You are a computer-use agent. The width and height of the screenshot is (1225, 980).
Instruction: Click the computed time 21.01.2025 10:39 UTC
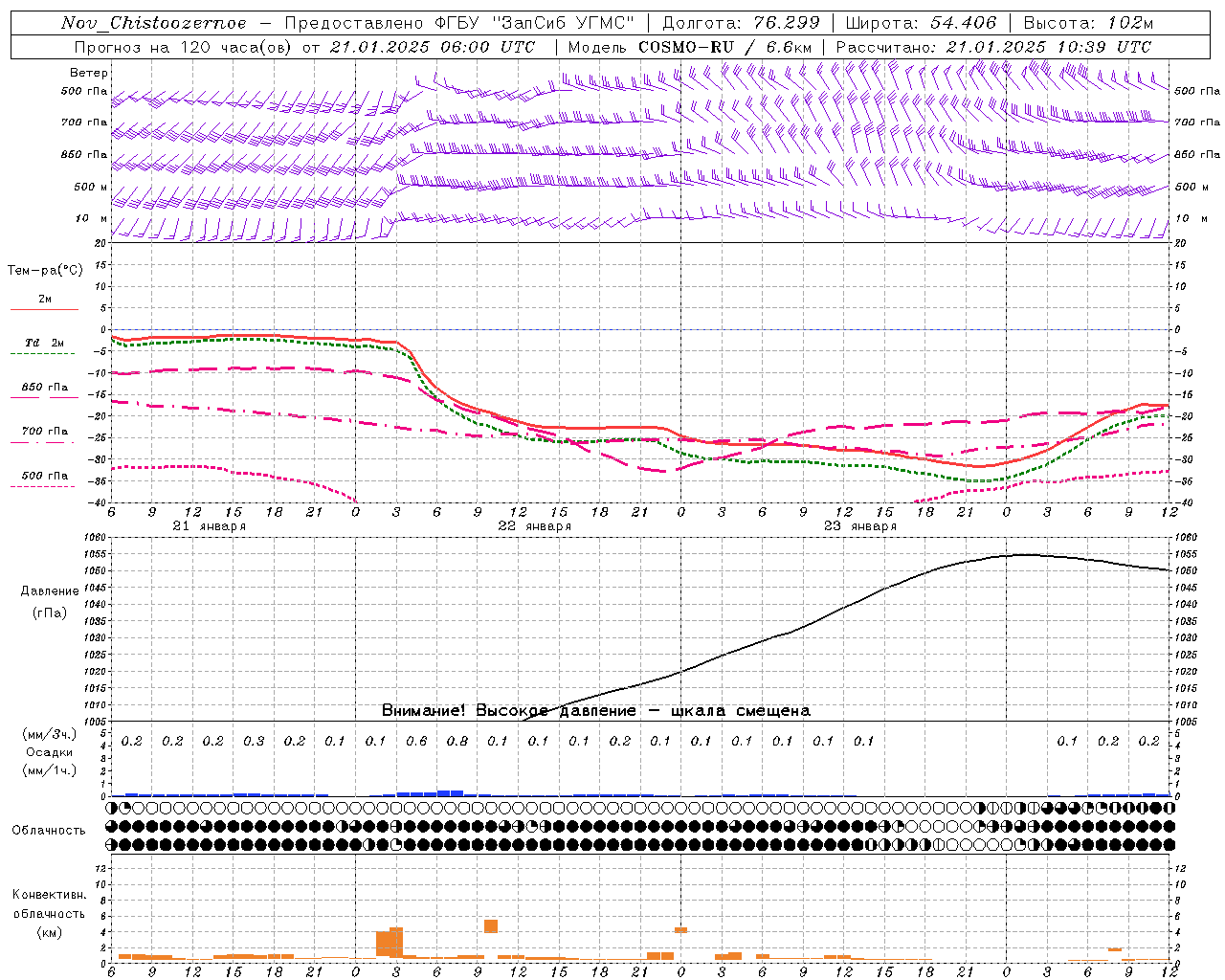1048,47
